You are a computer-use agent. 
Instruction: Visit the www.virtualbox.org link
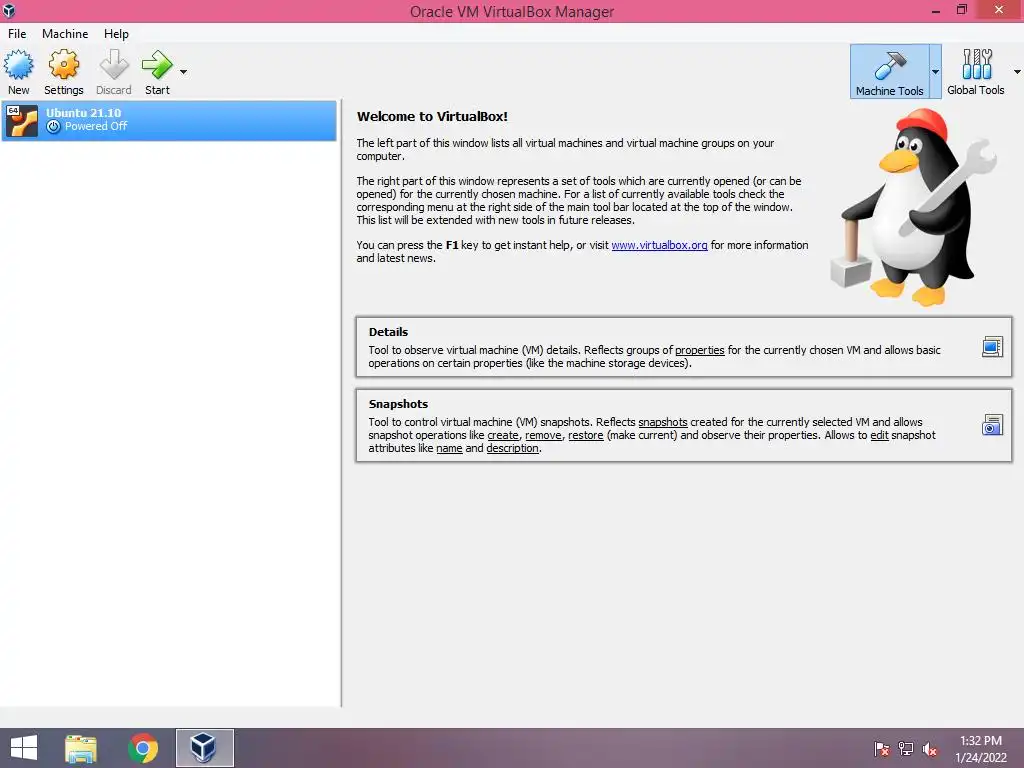tap(659, 245)
